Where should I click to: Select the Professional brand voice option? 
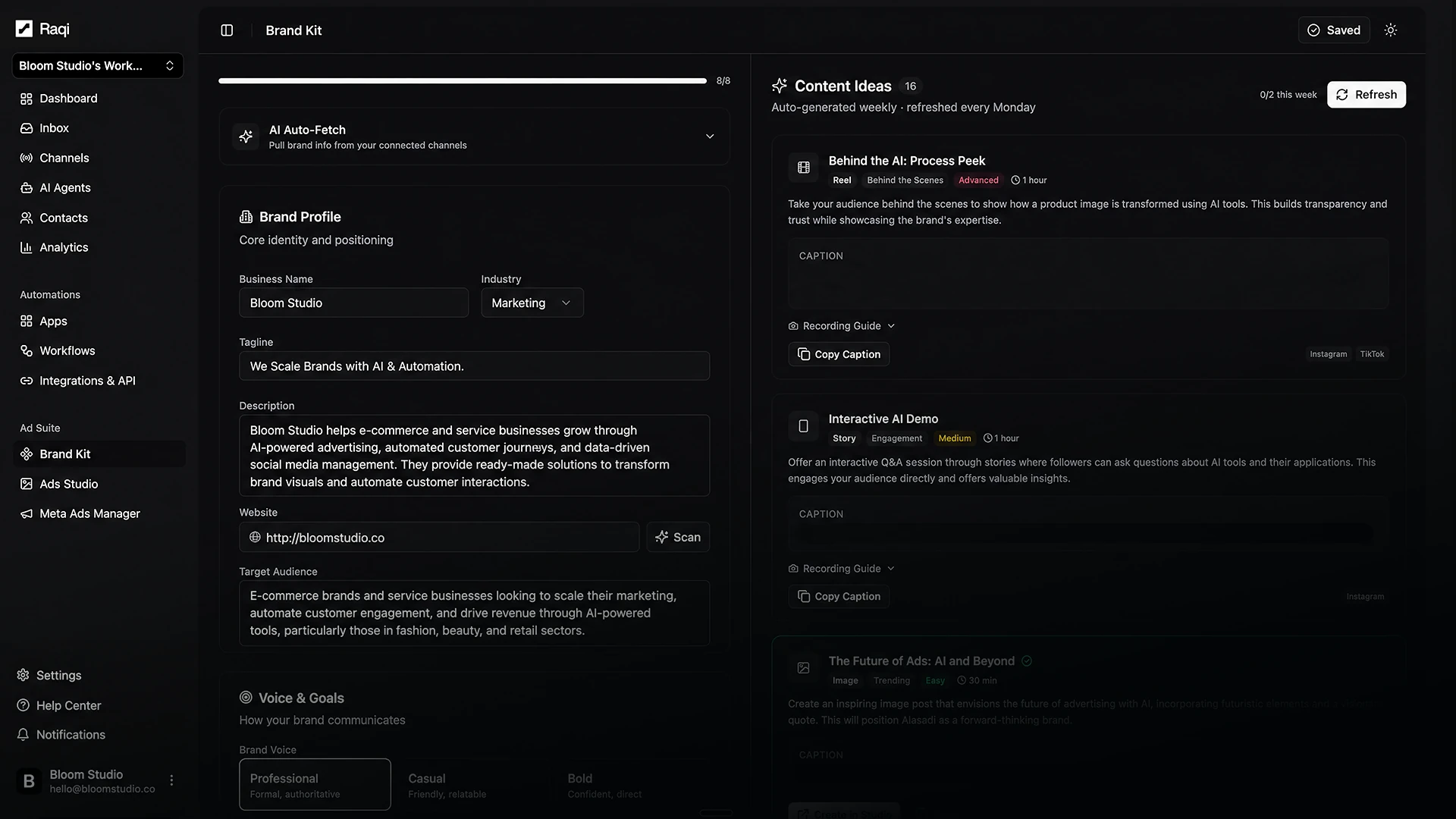(x=315, y=785)
